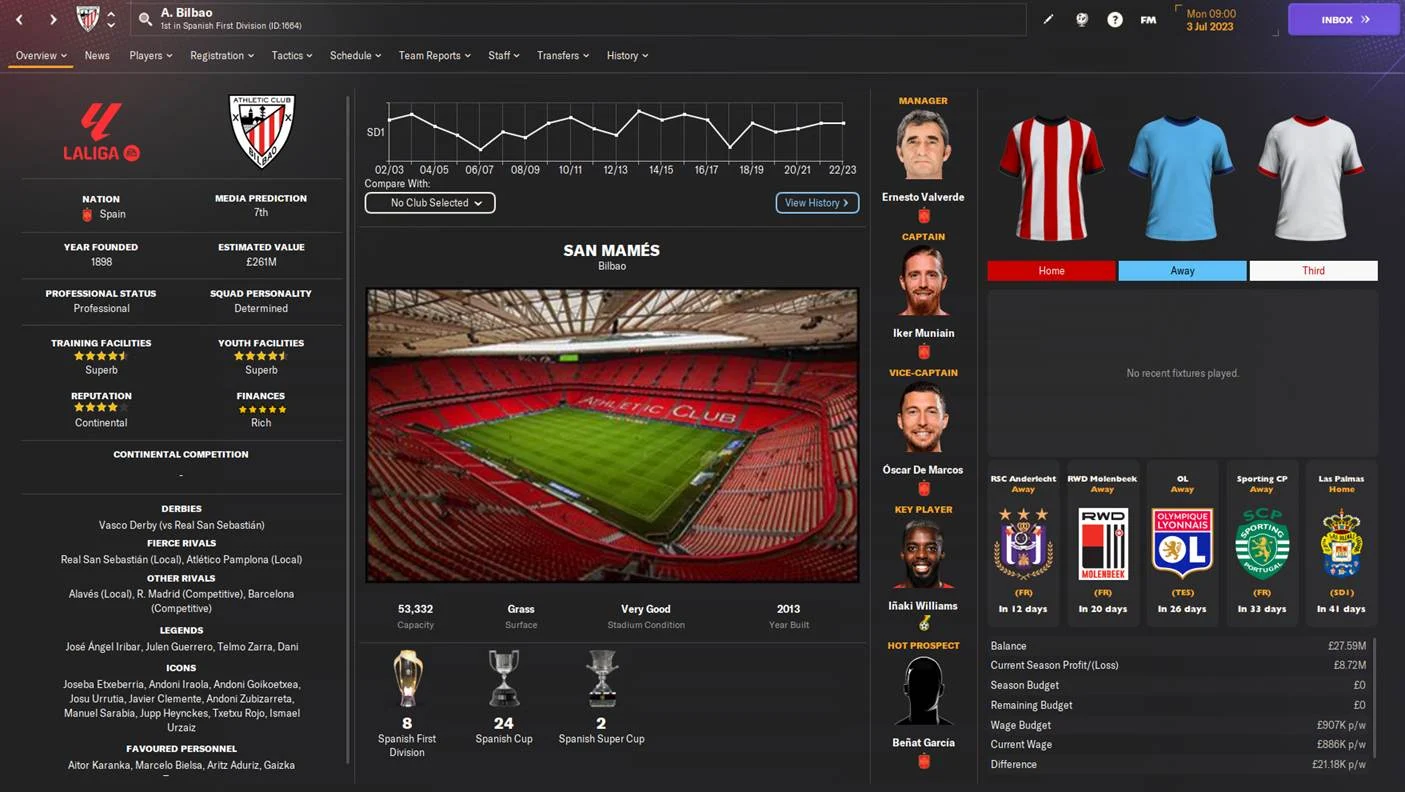
Task: Click the View History button
Action: 817,203
